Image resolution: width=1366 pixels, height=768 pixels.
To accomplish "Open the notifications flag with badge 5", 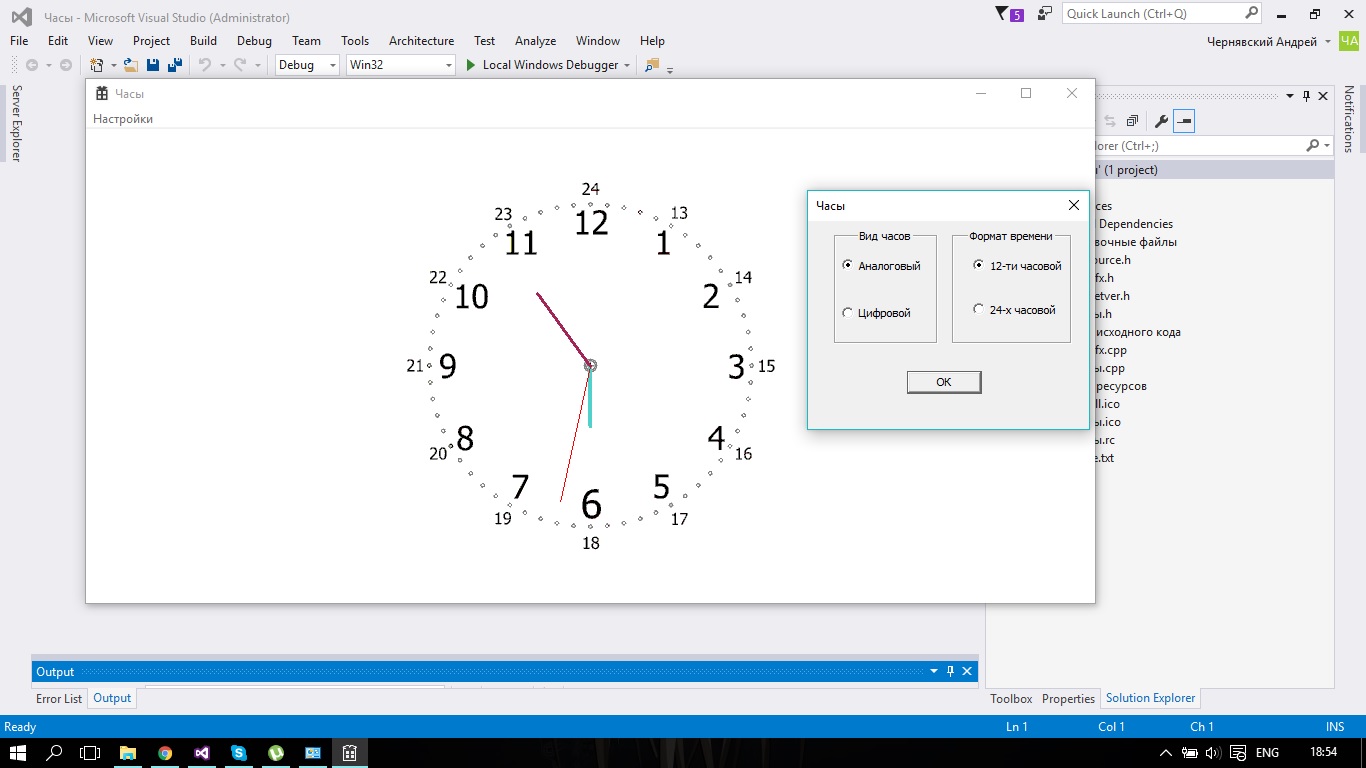I will [x=1009, y=14].
